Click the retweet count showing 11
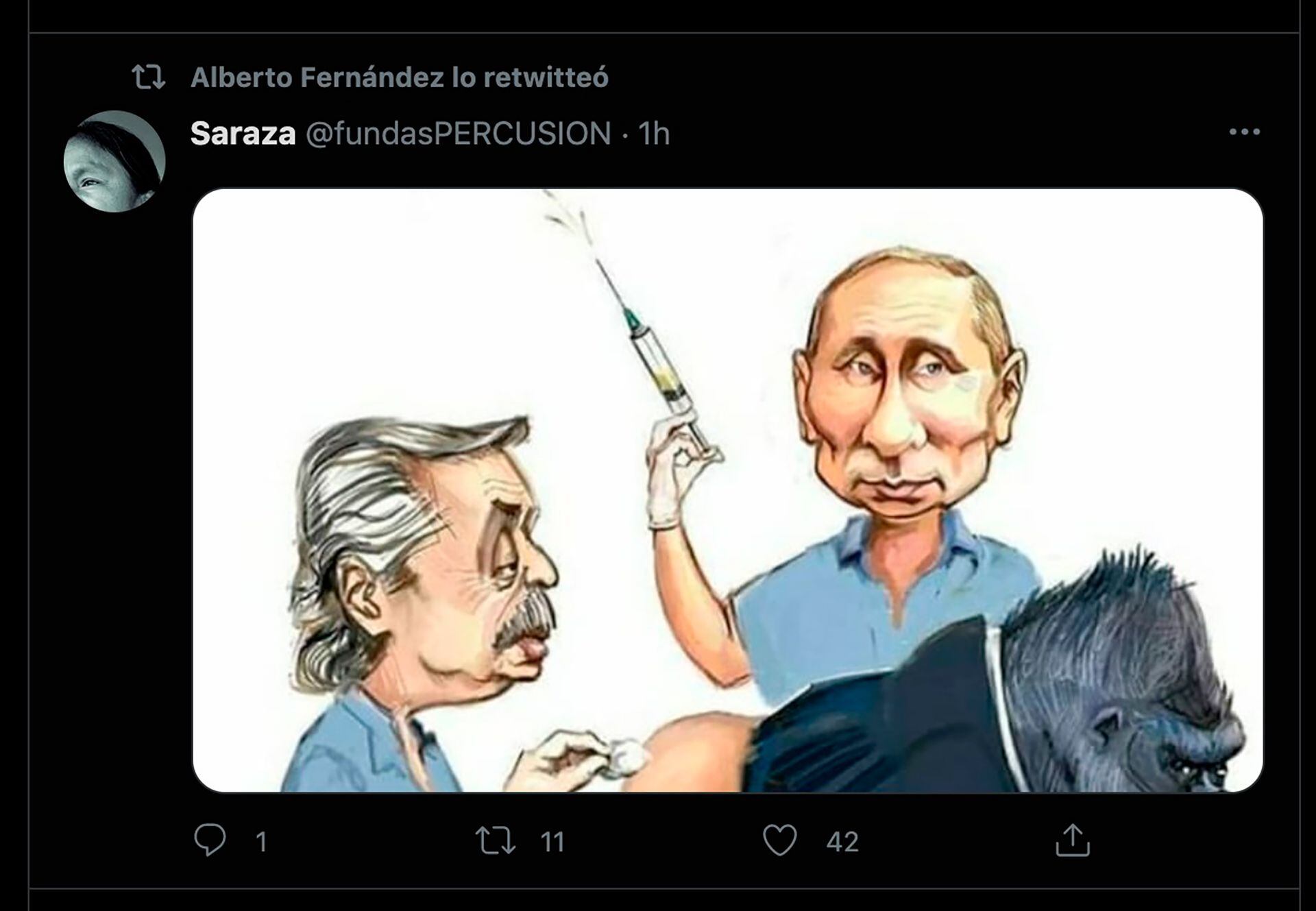 point(552,842)
